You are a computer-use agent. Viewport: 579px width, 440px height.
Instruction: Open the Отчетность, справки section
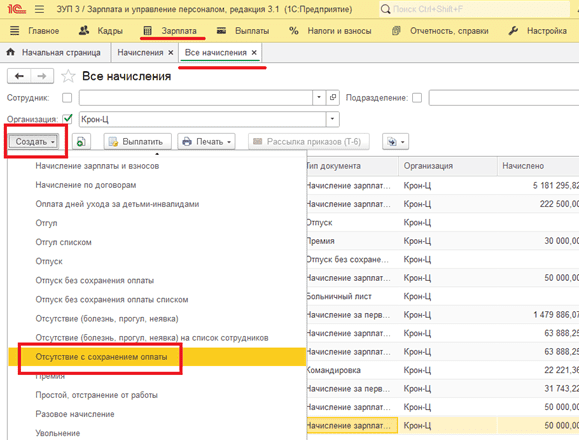[441, 31]
